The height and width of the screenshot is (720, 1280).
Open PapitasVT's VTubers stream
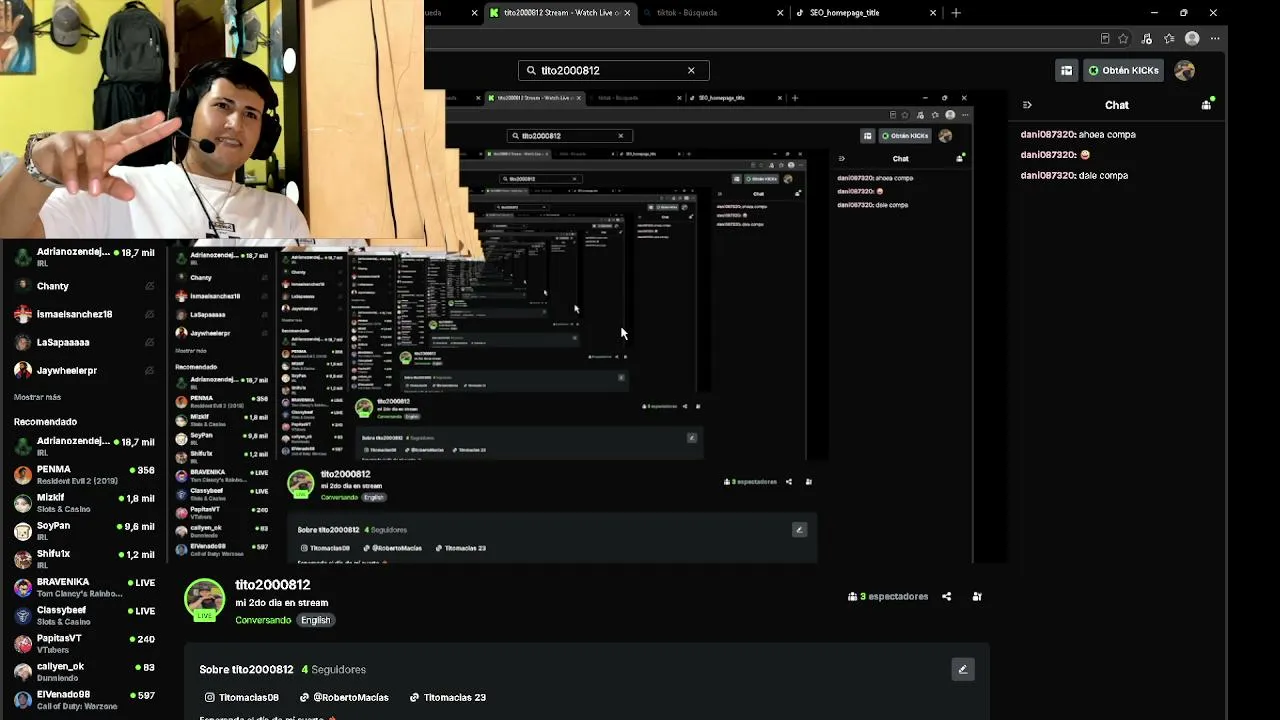click(85, 643)
